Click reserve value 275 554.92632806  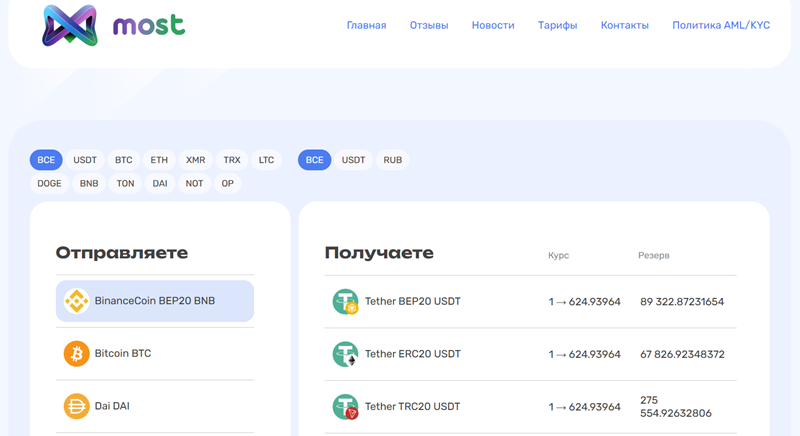click(x=676, y=406)
